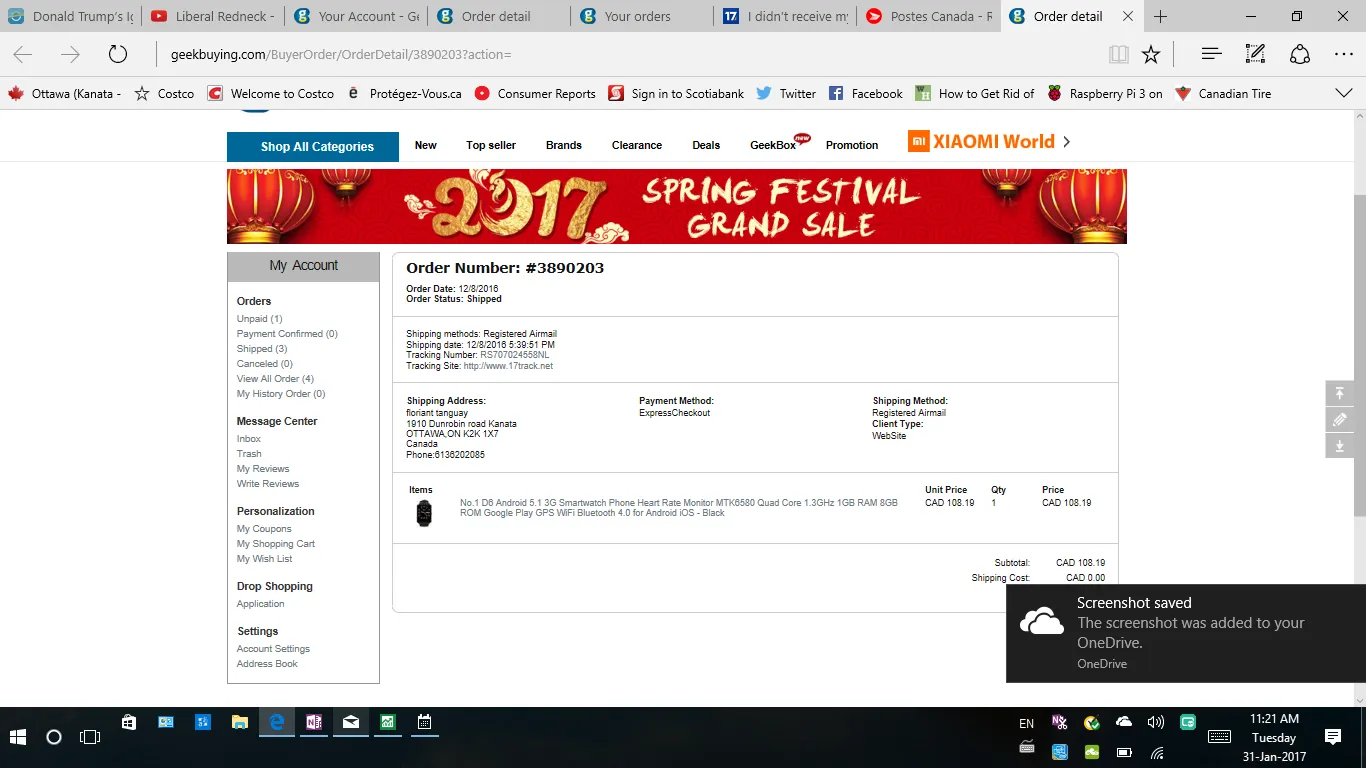Screen dimensions: 1366x768
Task: Open the Deals menu item
Action: (x=706, y=145)
